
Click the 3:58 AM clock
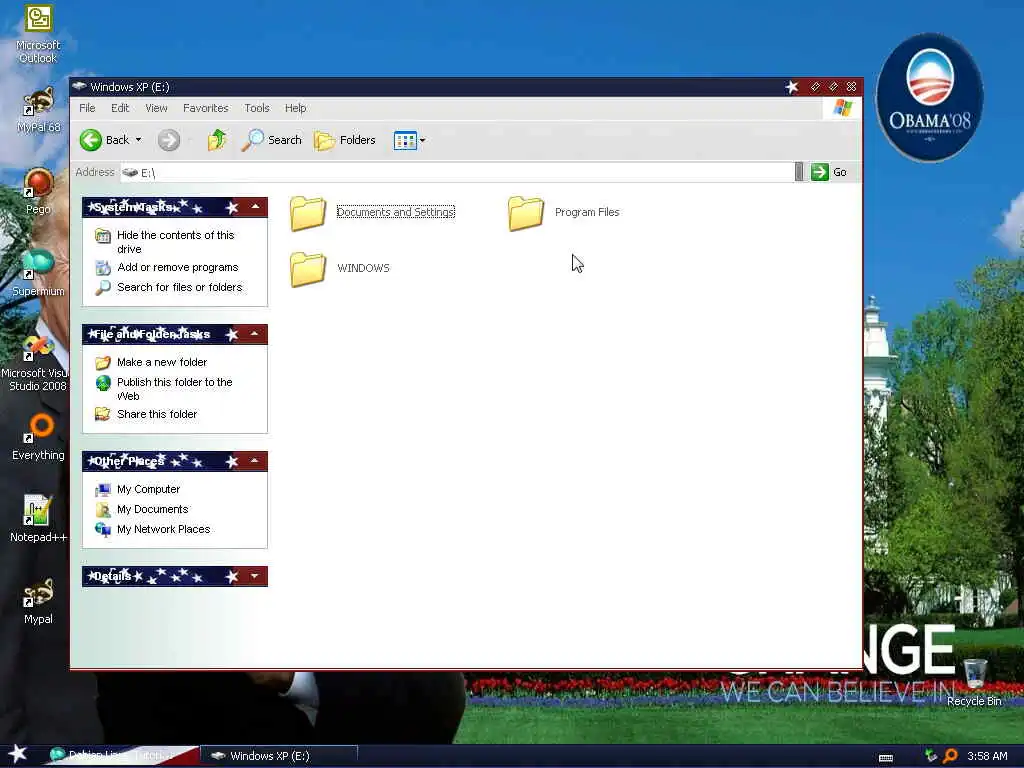[x=987, y=756]
